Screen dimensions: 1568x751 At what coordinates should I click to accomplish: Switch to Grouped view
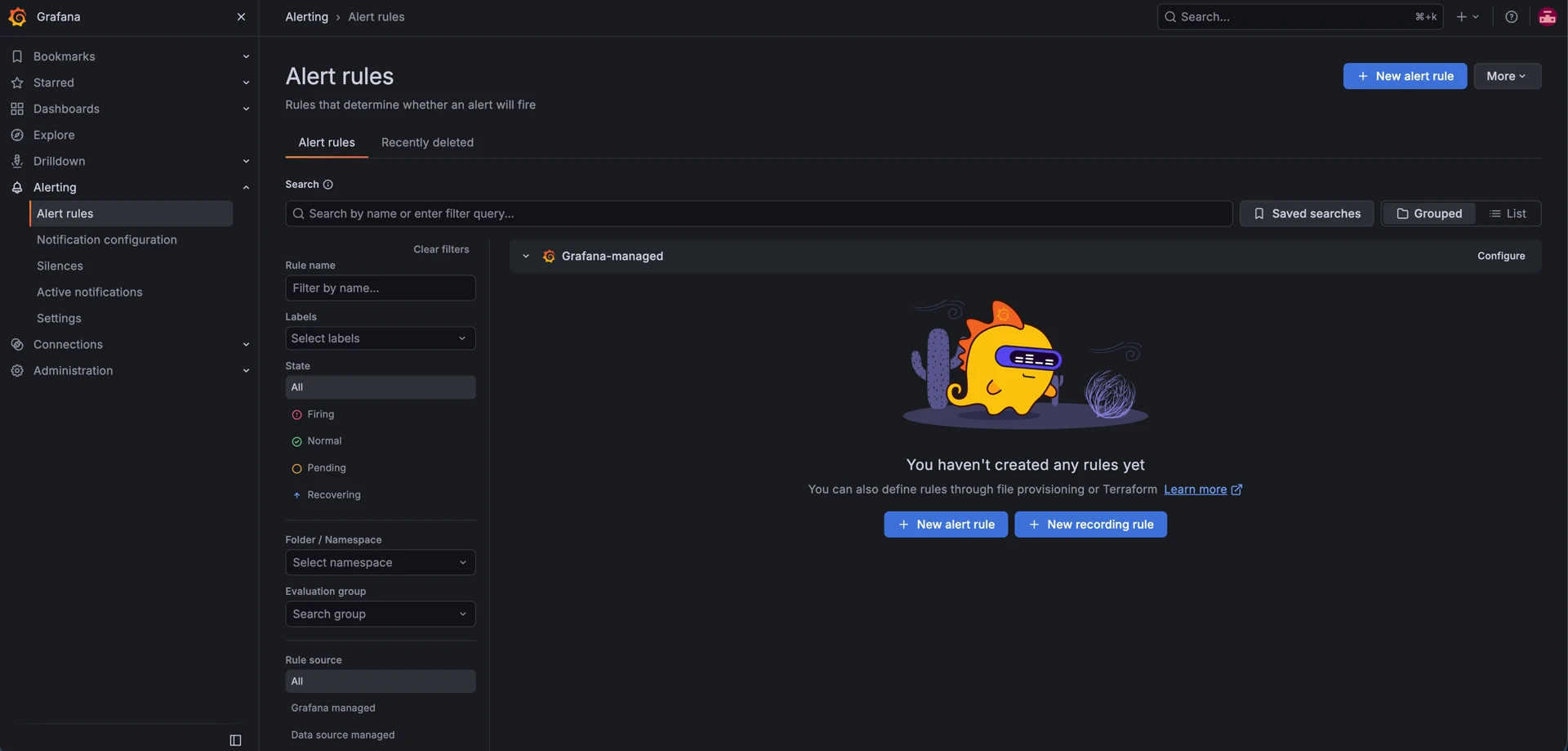(1429, 213)
